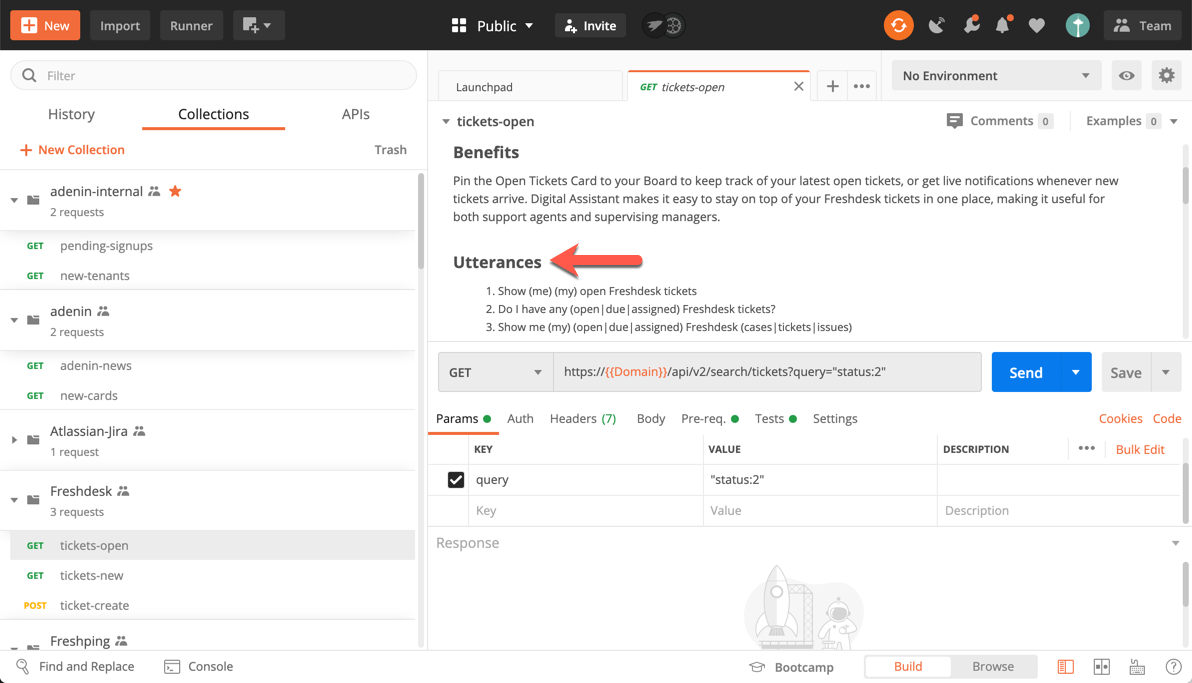Open the params table ellipsis options
The height and width of the screenshot is (683, 1192).
pos(1086,448)
